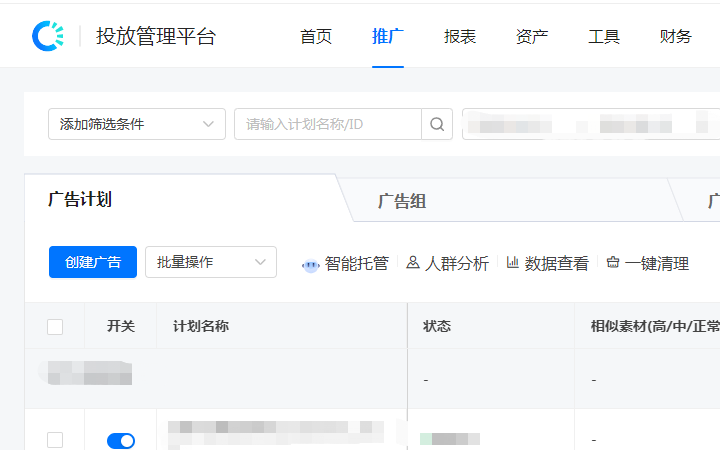Click the 相似素材 column header

(x=655, y=326)
